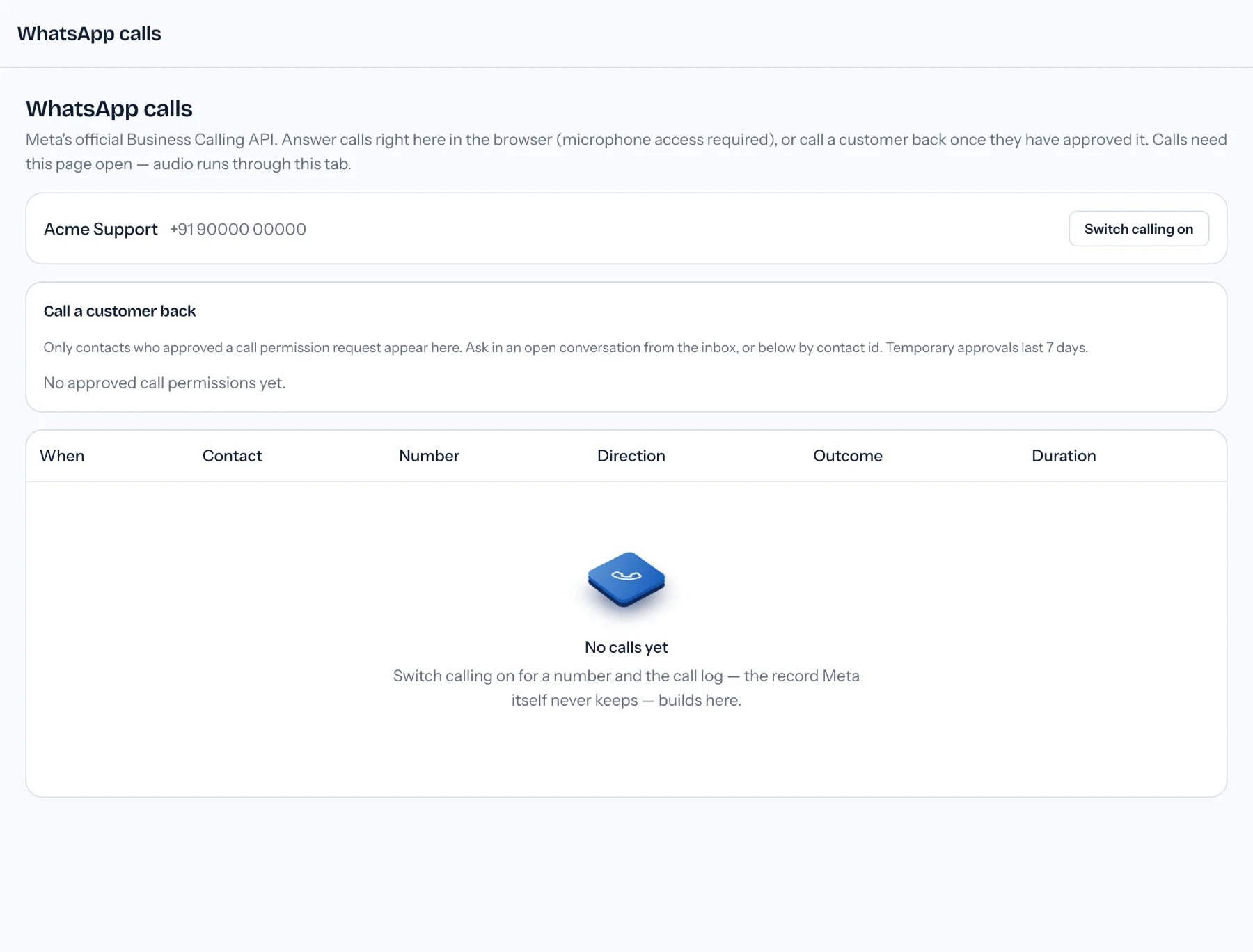Click the top bar WhatsApp calls title
This screenshot has width=1253, height=952.
[x=89, y=33]
